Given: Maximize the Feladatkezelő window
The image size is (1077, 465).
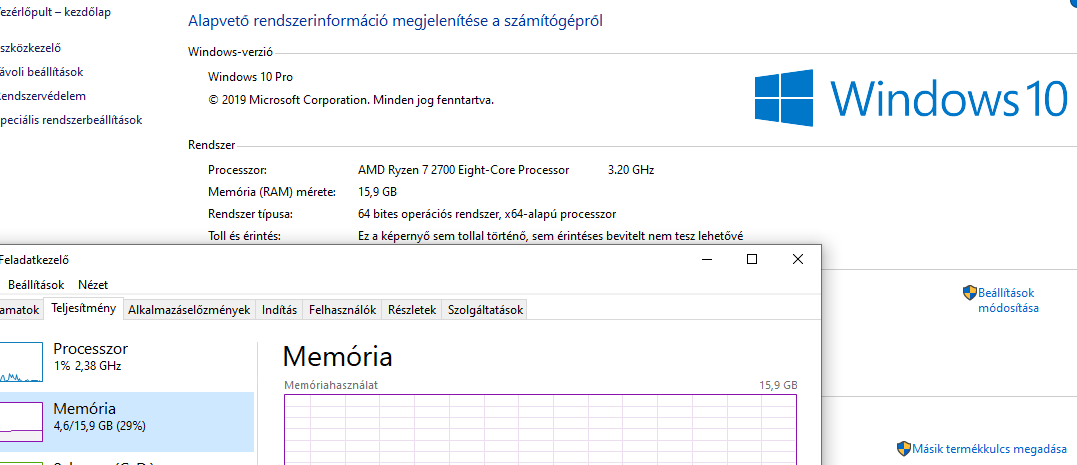Looking at the screenshot, I should tap(751, 259).
